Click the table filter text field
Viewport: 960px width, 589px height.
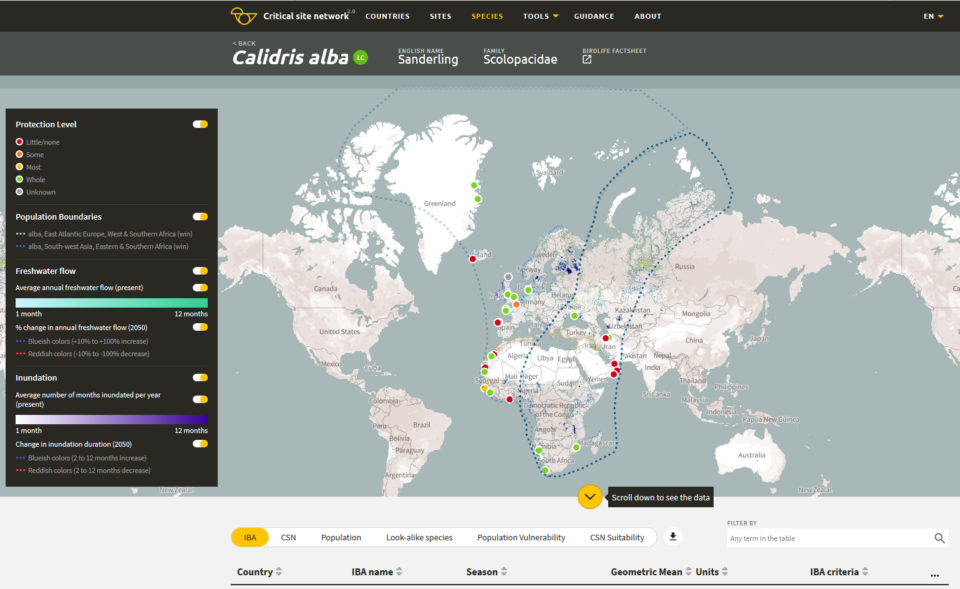(828, 538)
